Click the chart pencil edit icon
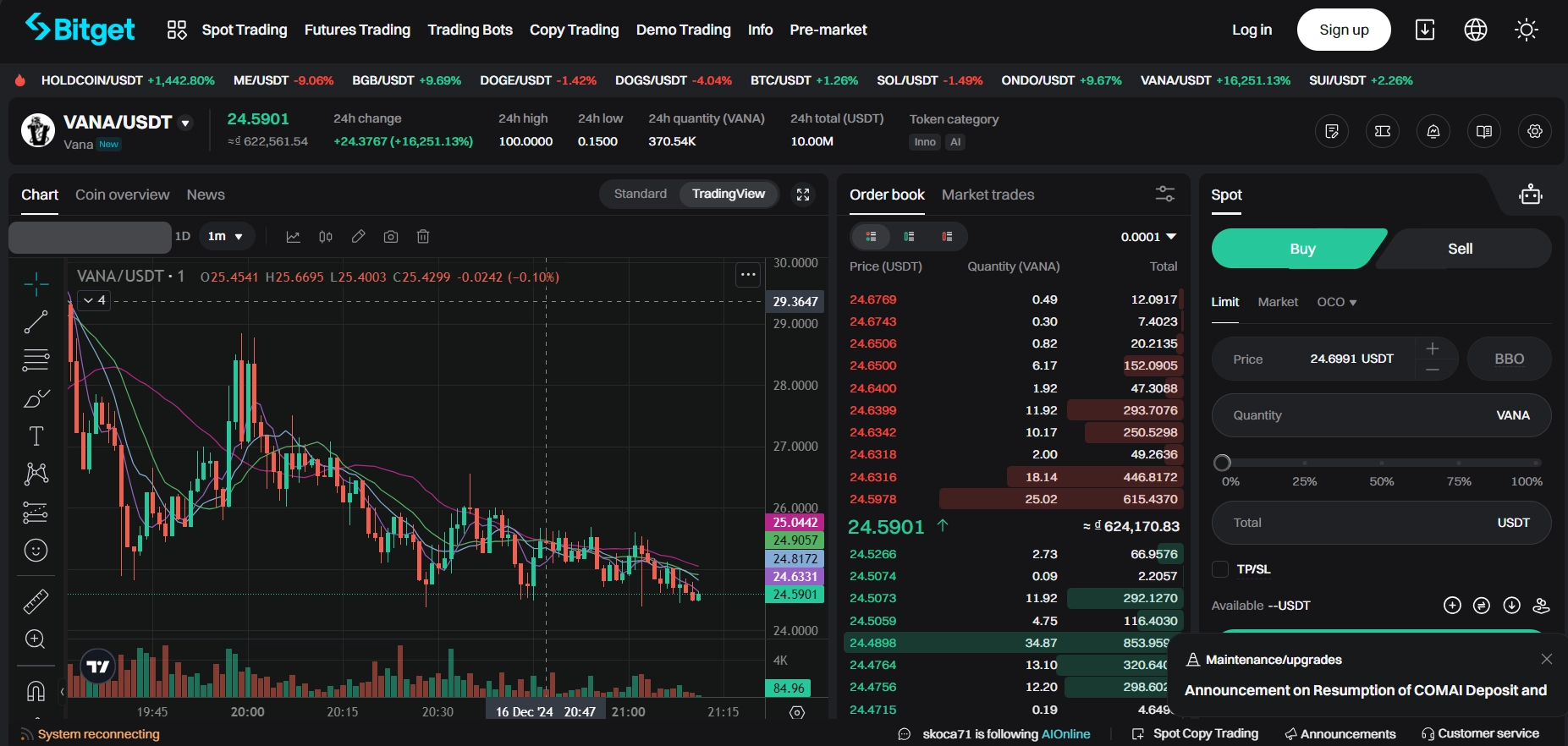 (x=359, y=237)
